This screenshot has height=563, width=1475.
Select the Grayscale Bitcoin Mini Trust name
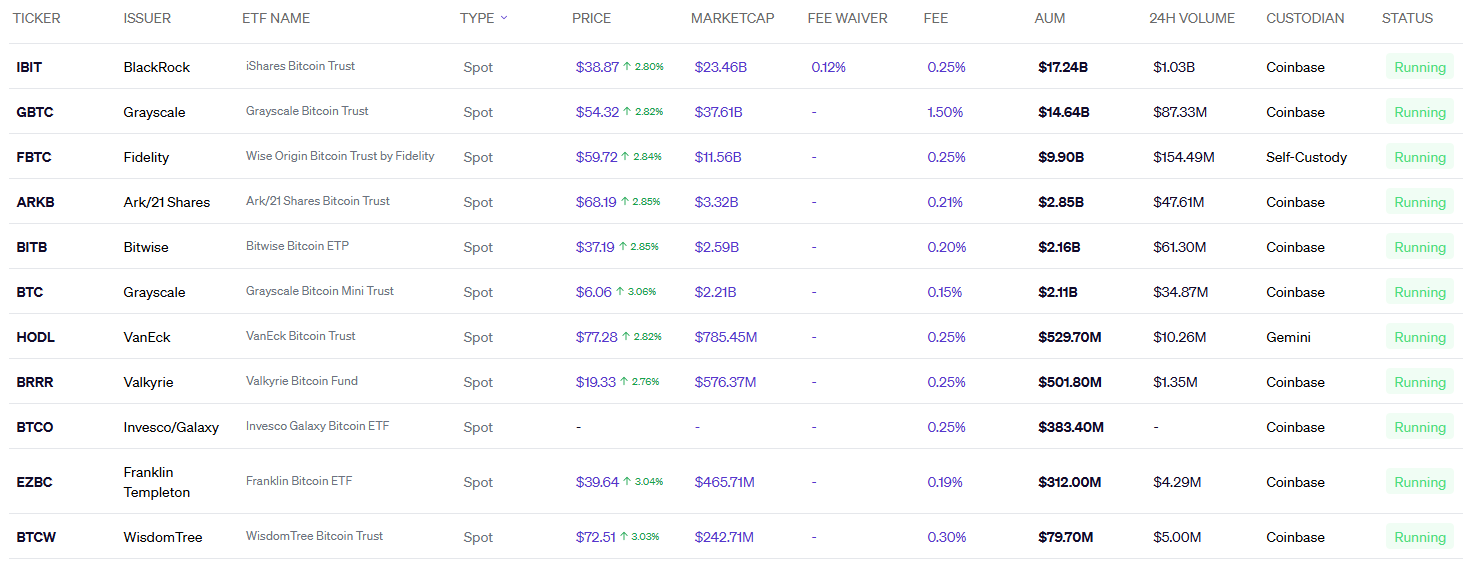(320, 291)
